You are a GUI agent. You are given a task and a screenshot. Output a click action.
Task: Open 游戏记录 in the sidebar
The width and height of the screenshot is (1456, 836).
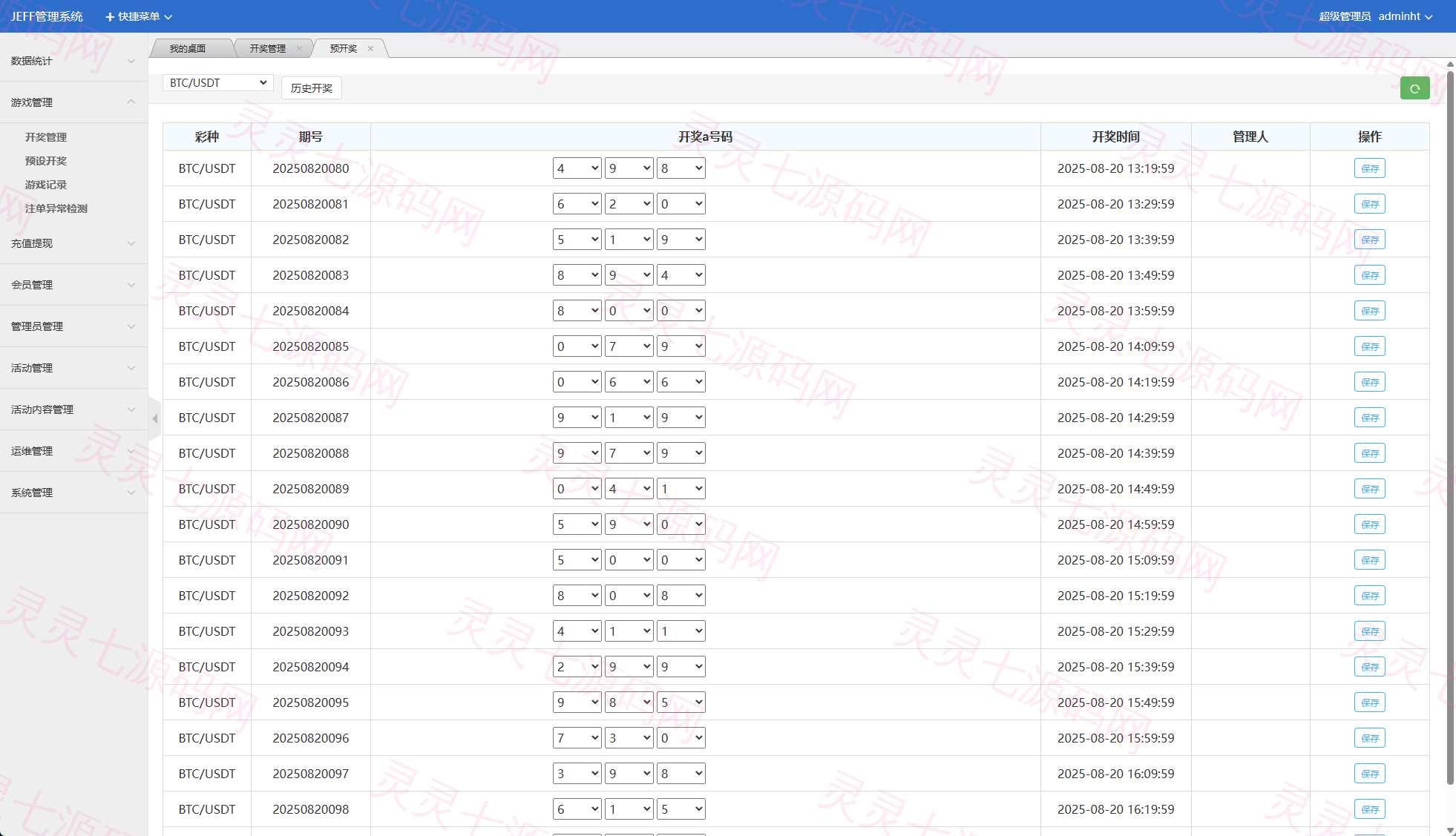coord(46,185)
